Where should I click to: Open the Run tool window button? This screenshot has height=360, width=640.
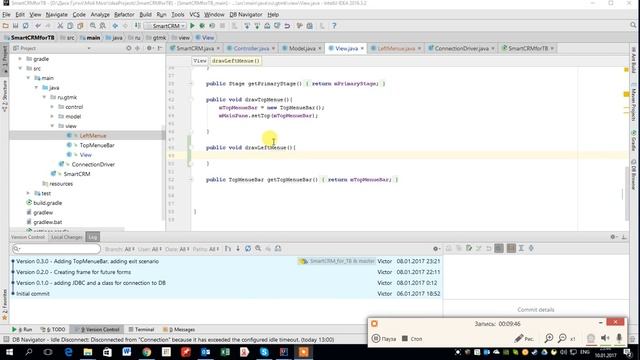pyautogui.click(x=22, y=329)
